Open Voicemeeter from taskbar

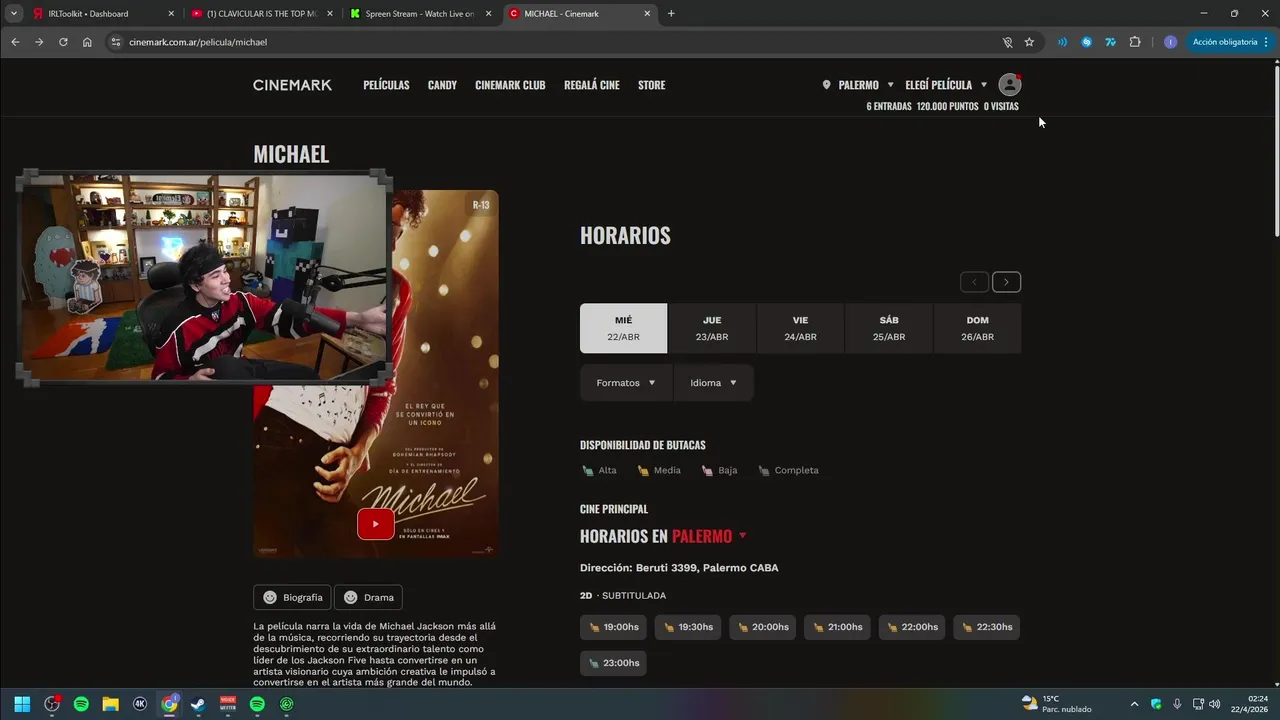click(228, 704)
